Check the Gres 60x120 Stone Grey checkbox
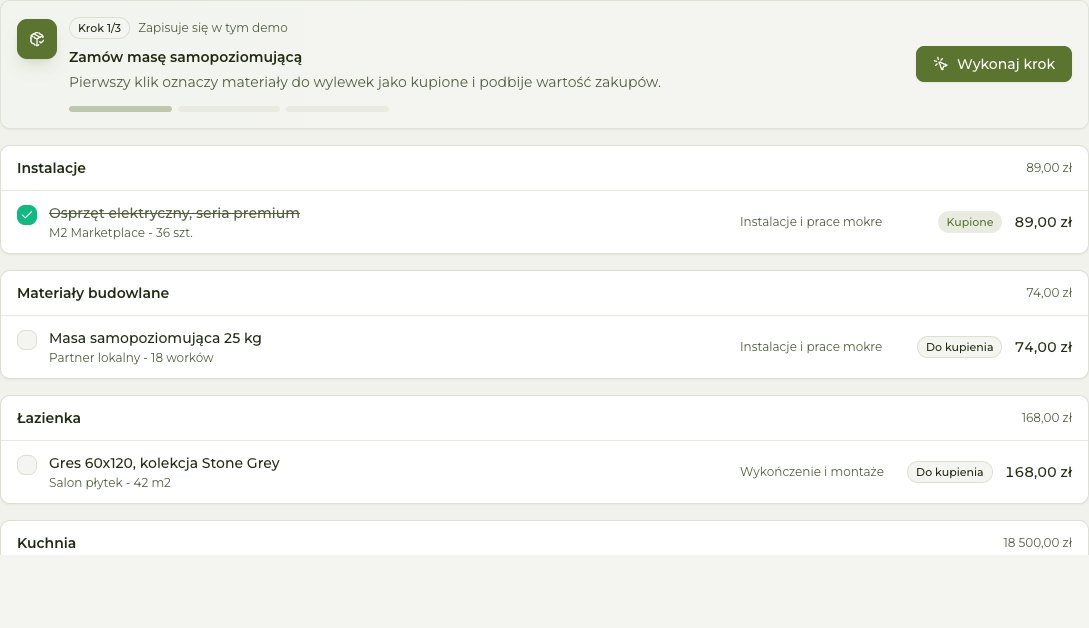Image resolution: width=1089 pixels, height=628 pixels. [x=27, y=465]
